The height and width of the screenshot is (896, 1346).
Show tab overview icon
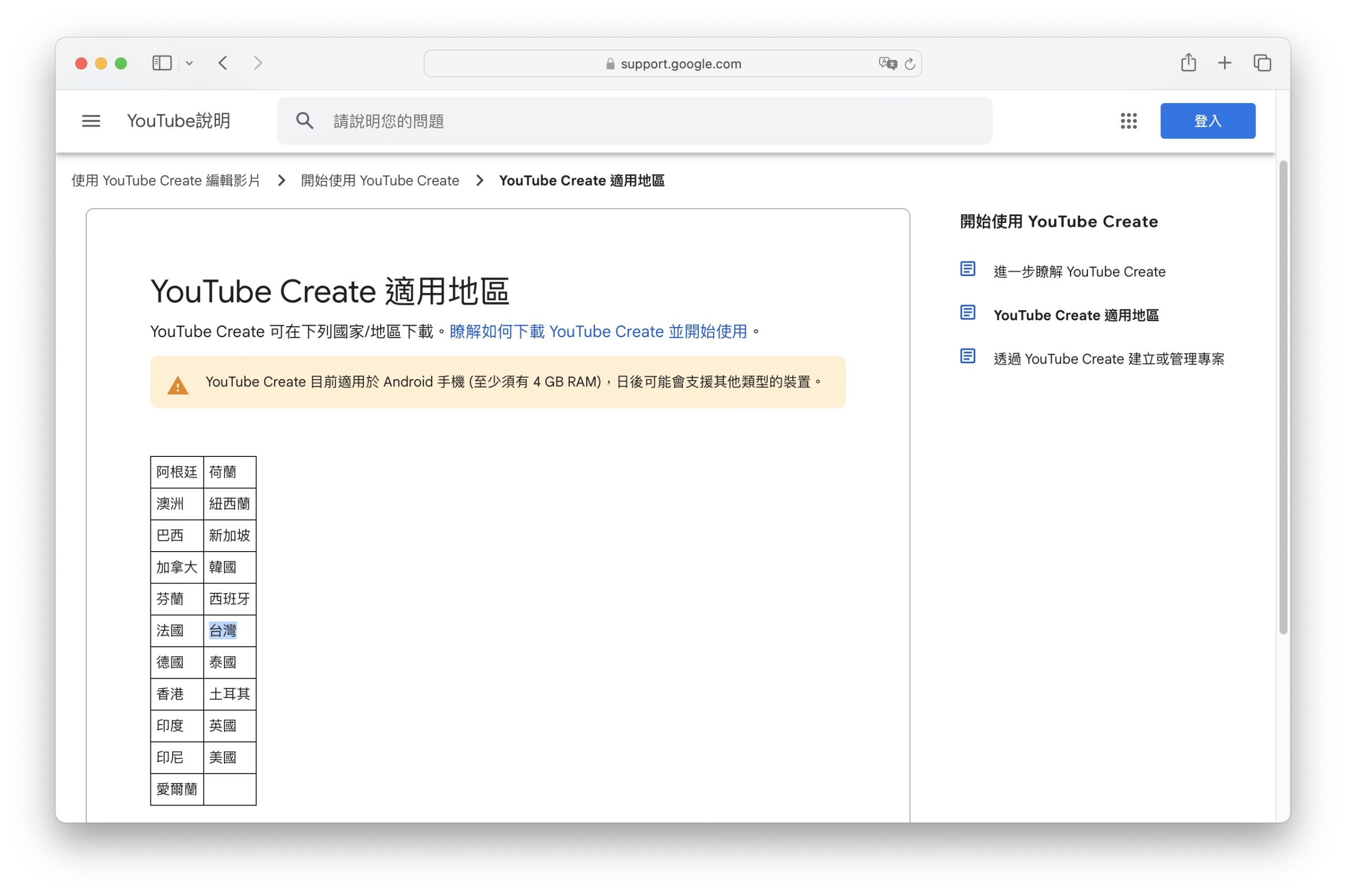[1262, 63]
